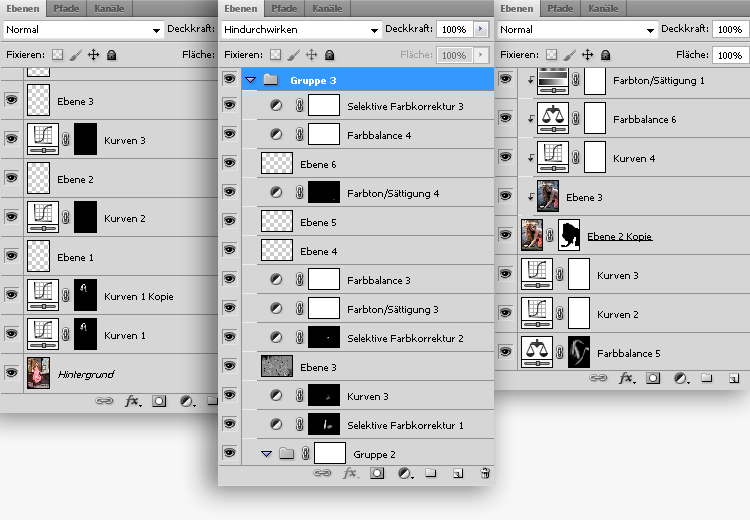Click the folder icon of Gruppe 3
Screen dimensions: 750x520
tap(269, 80)
